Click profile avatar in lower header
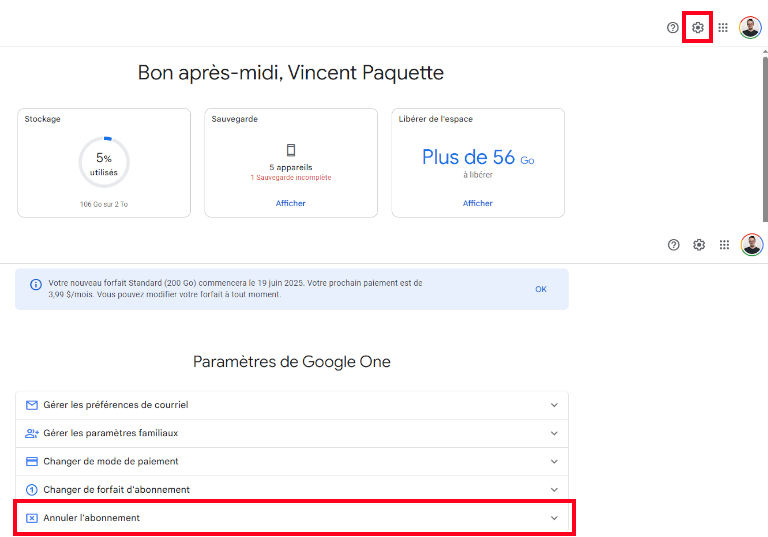This screenshot has height=537, width=768. [752, 244]
